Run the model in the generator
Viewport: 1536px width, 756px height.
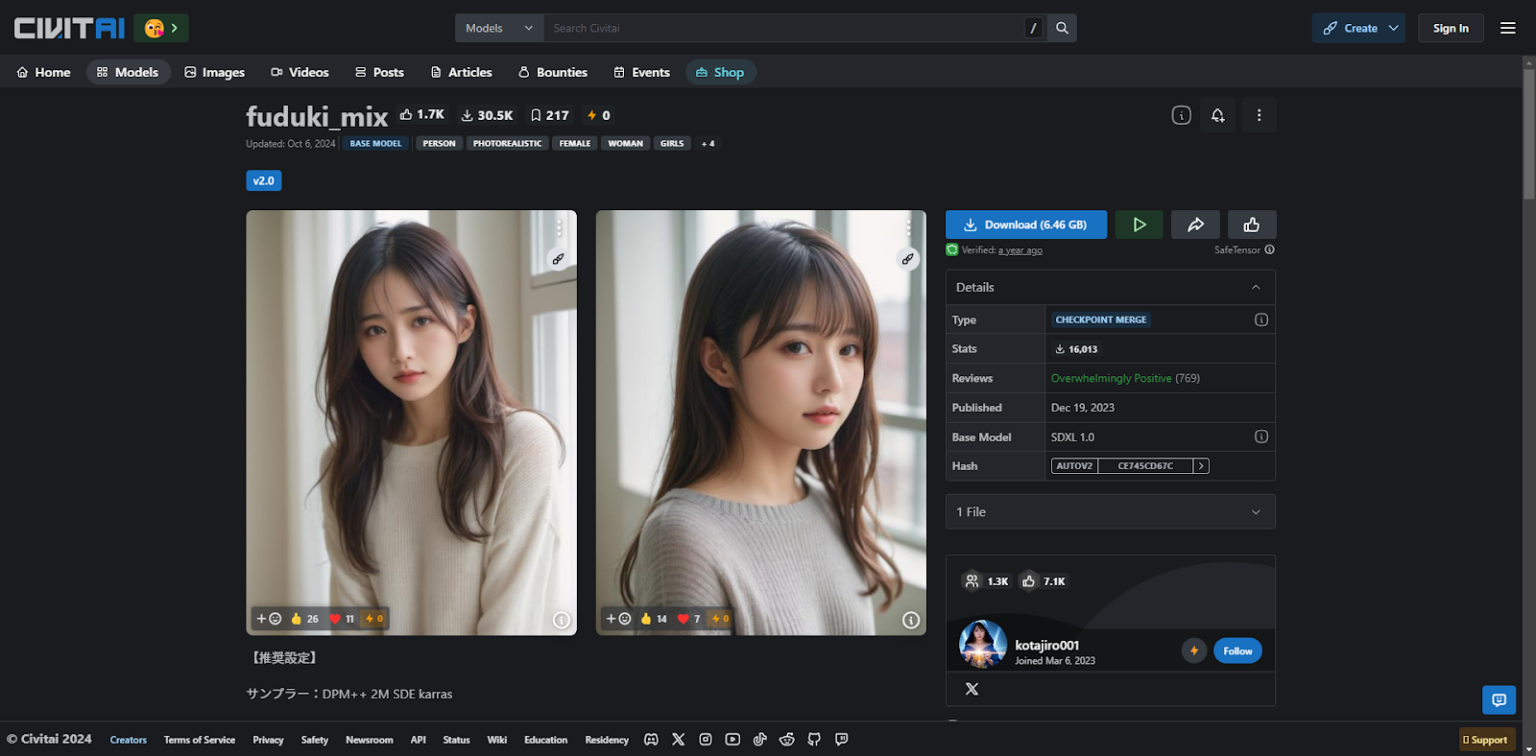[1139, 224]
